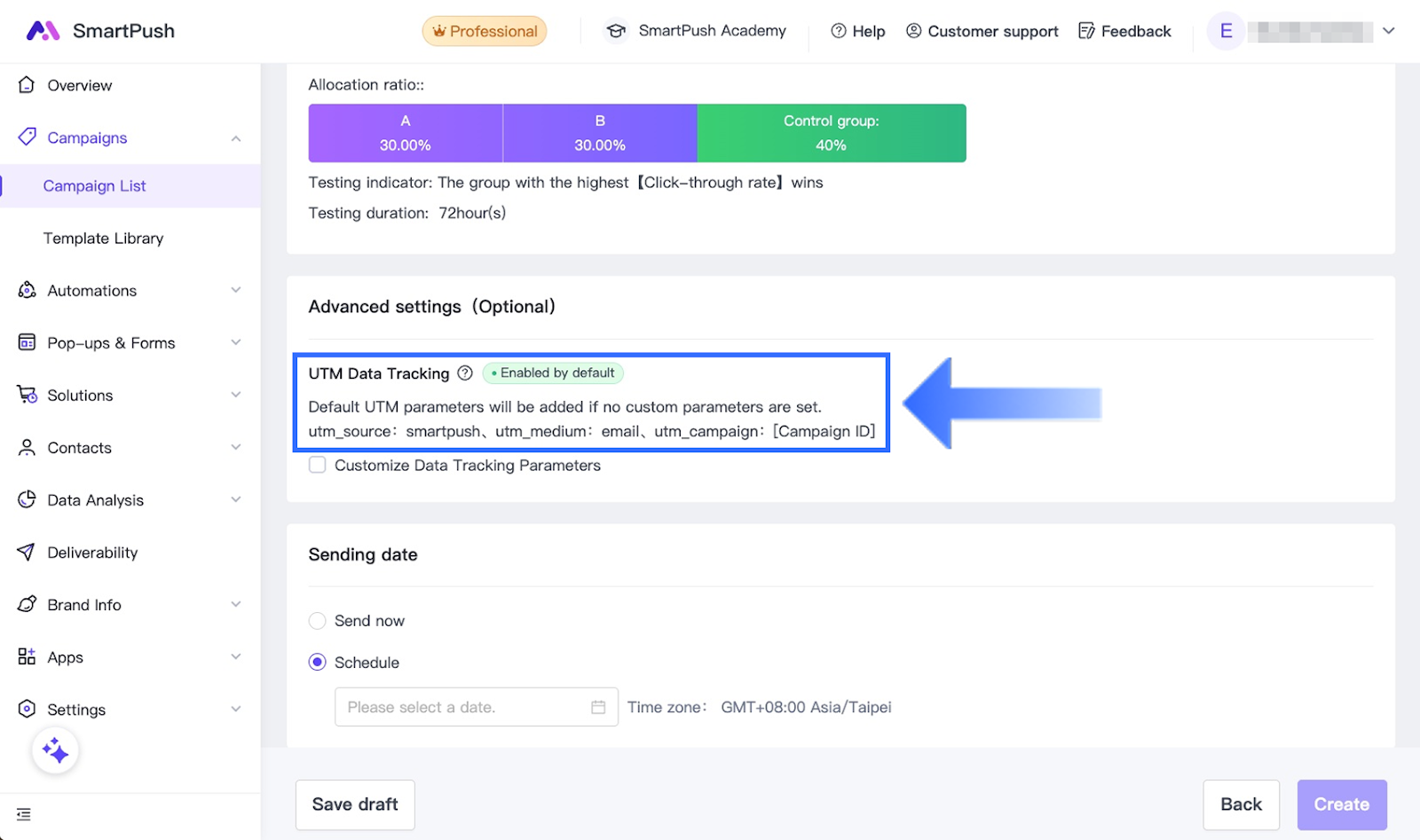1420x840 pixels.
Task: Enable Customize Data Tracking Parameters checkbox
Action: coord(318,465)
